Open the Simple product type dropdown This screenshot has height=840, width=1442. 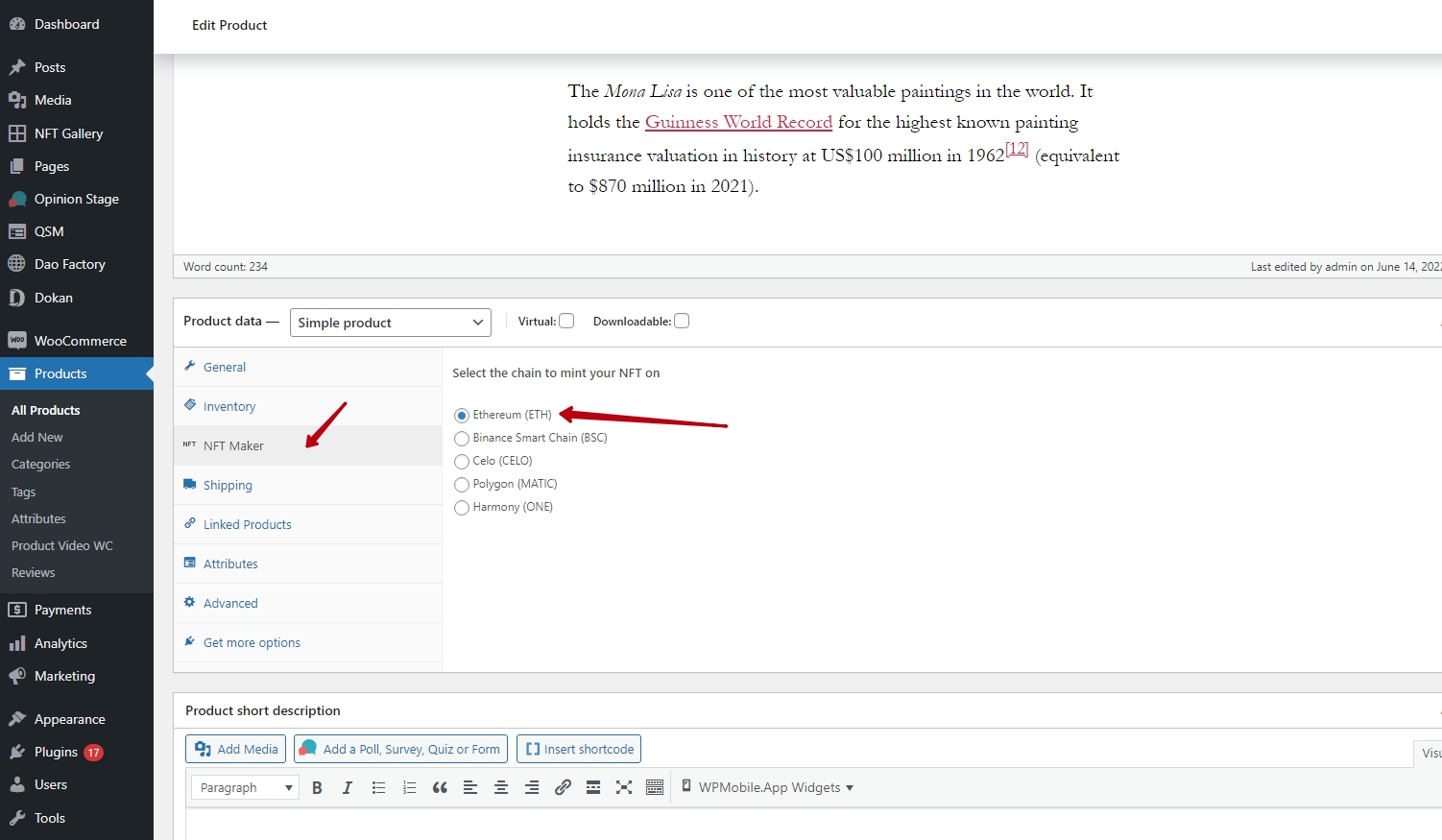(390, 323)
